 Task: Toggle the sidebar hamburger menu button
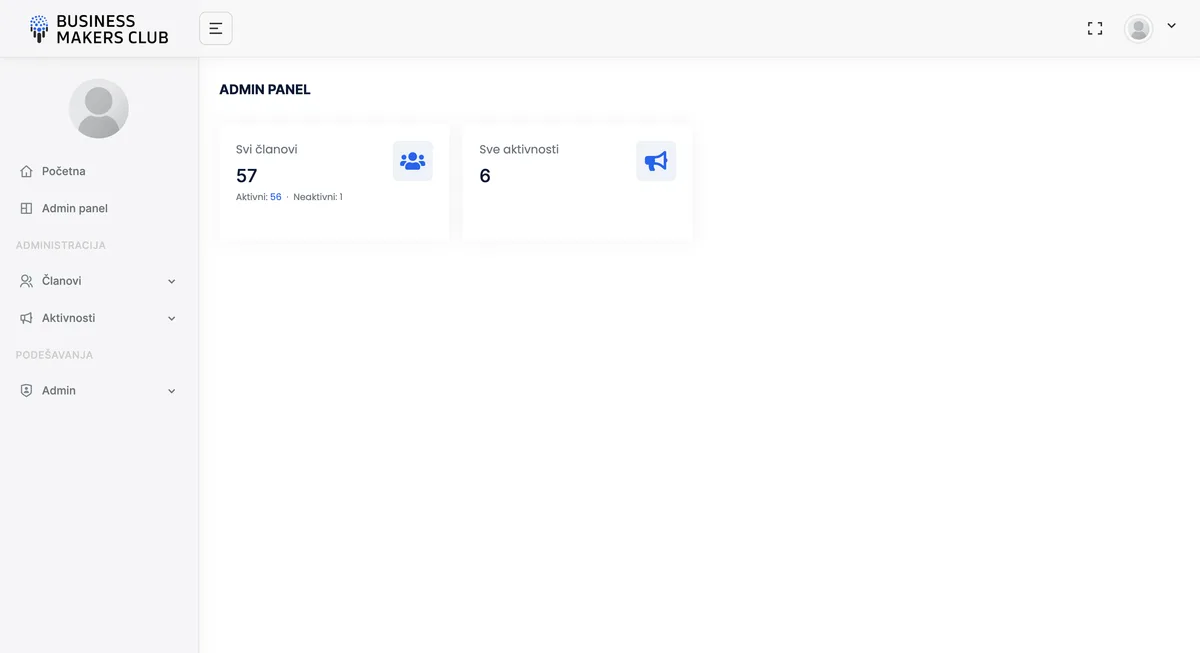tap(216, 28)
